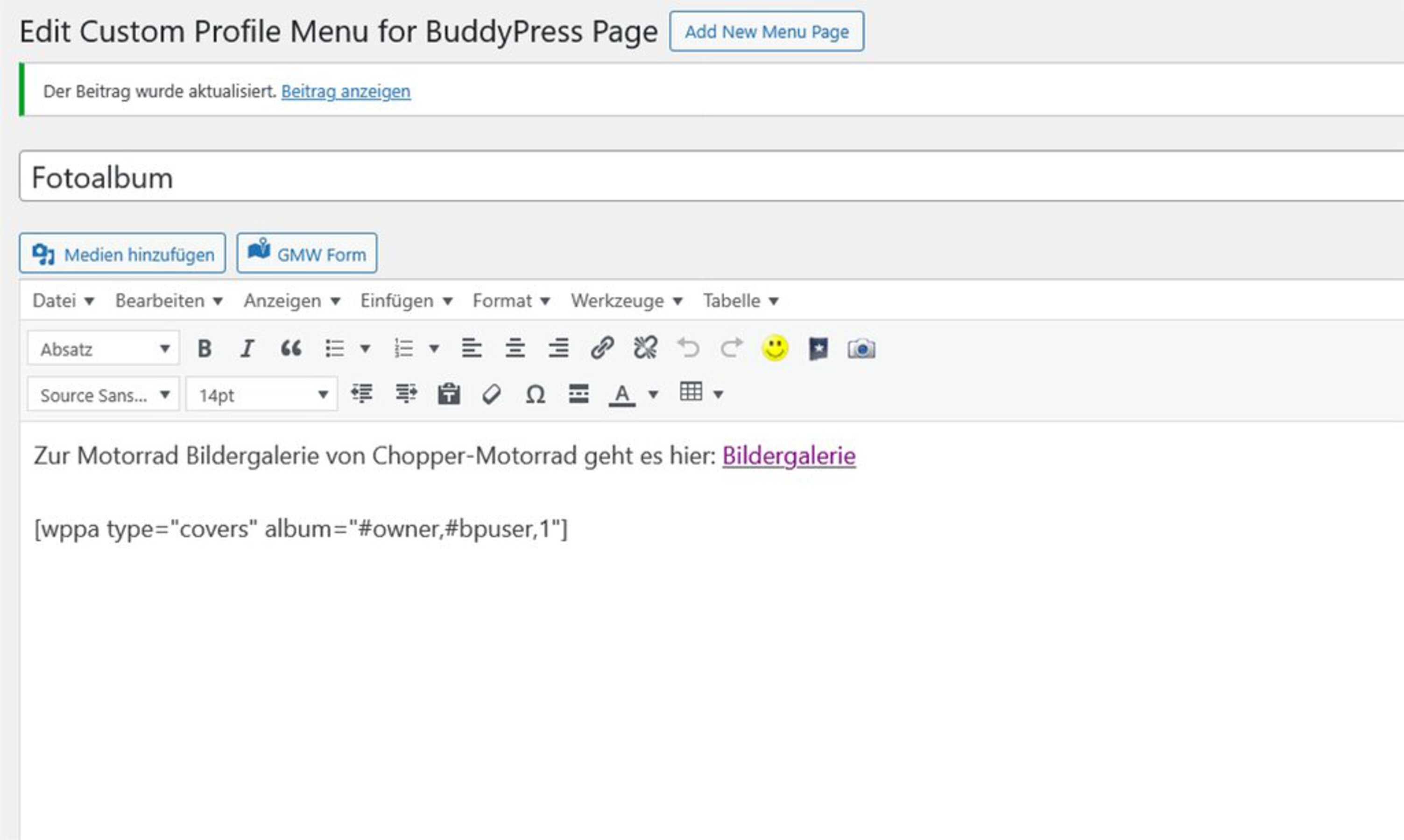
Task: Open the Tabelle menu
Action: point(740,301)
